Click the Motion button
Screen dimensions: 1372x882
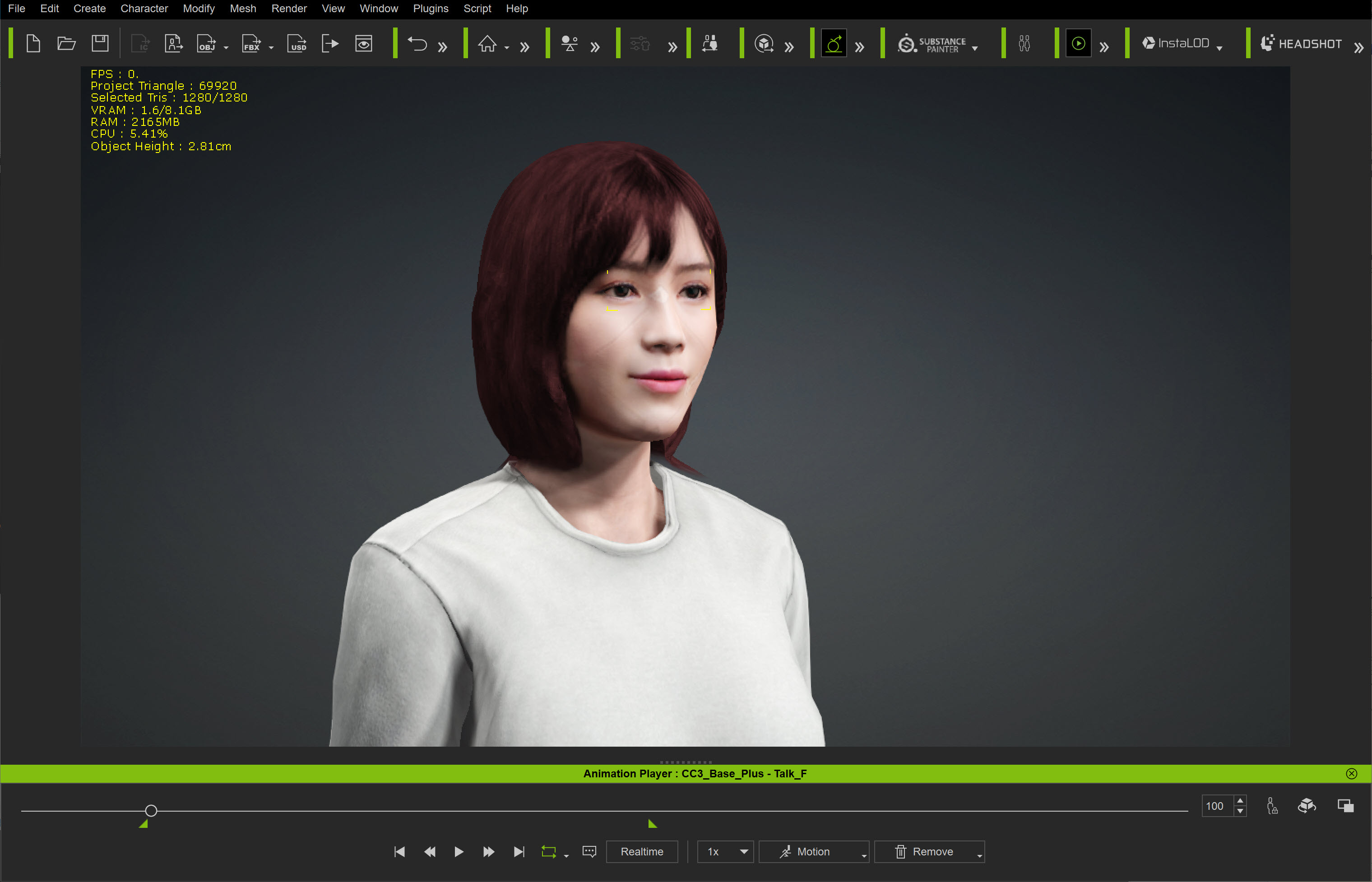pyautogui.click(x=806, y=852)
